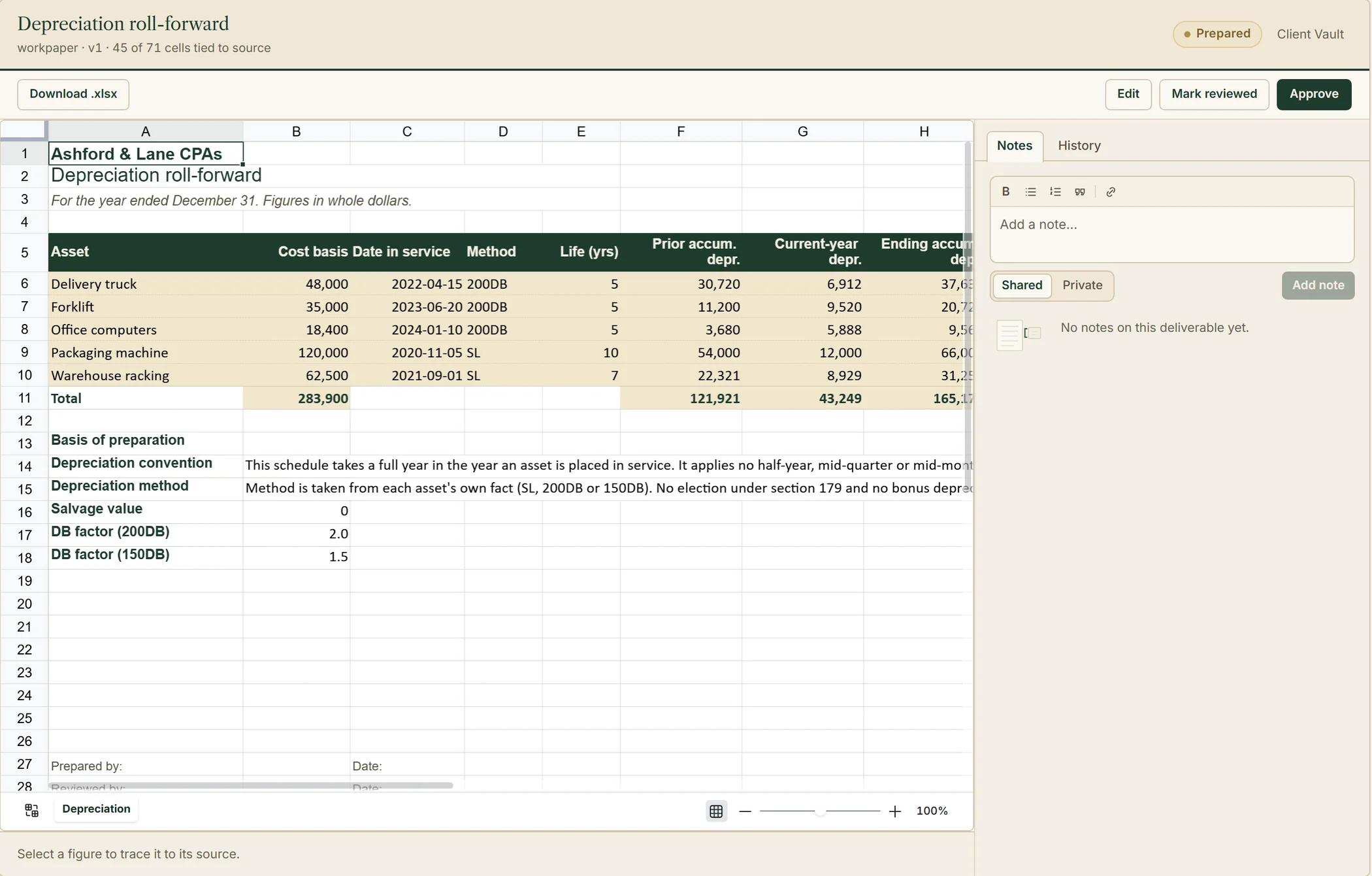Select the Warehouse racking asset cell
This screenshot has height=876, width=1372.
pyautogui.click(x=146, y=376)
